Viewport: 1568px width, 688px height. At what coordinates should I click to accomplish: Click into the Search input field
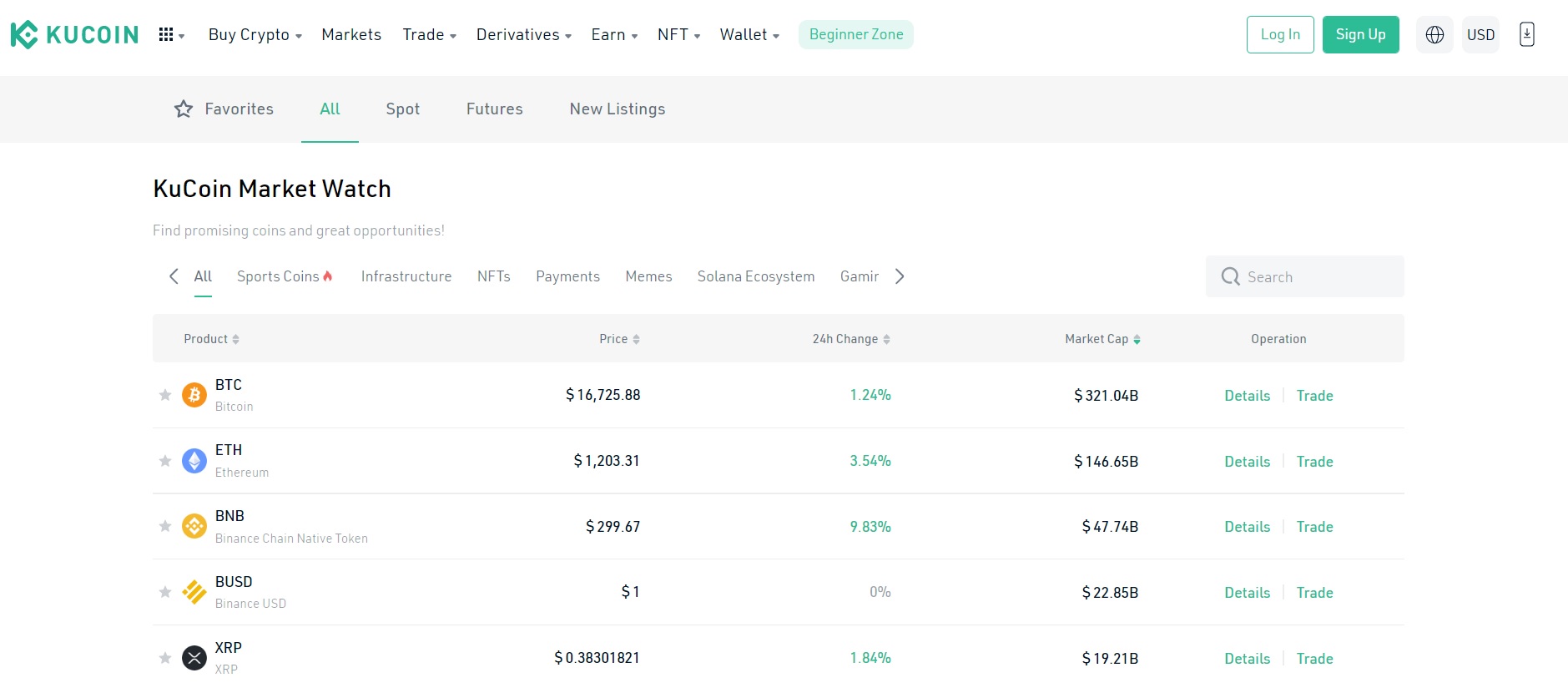pos(1304,276)
